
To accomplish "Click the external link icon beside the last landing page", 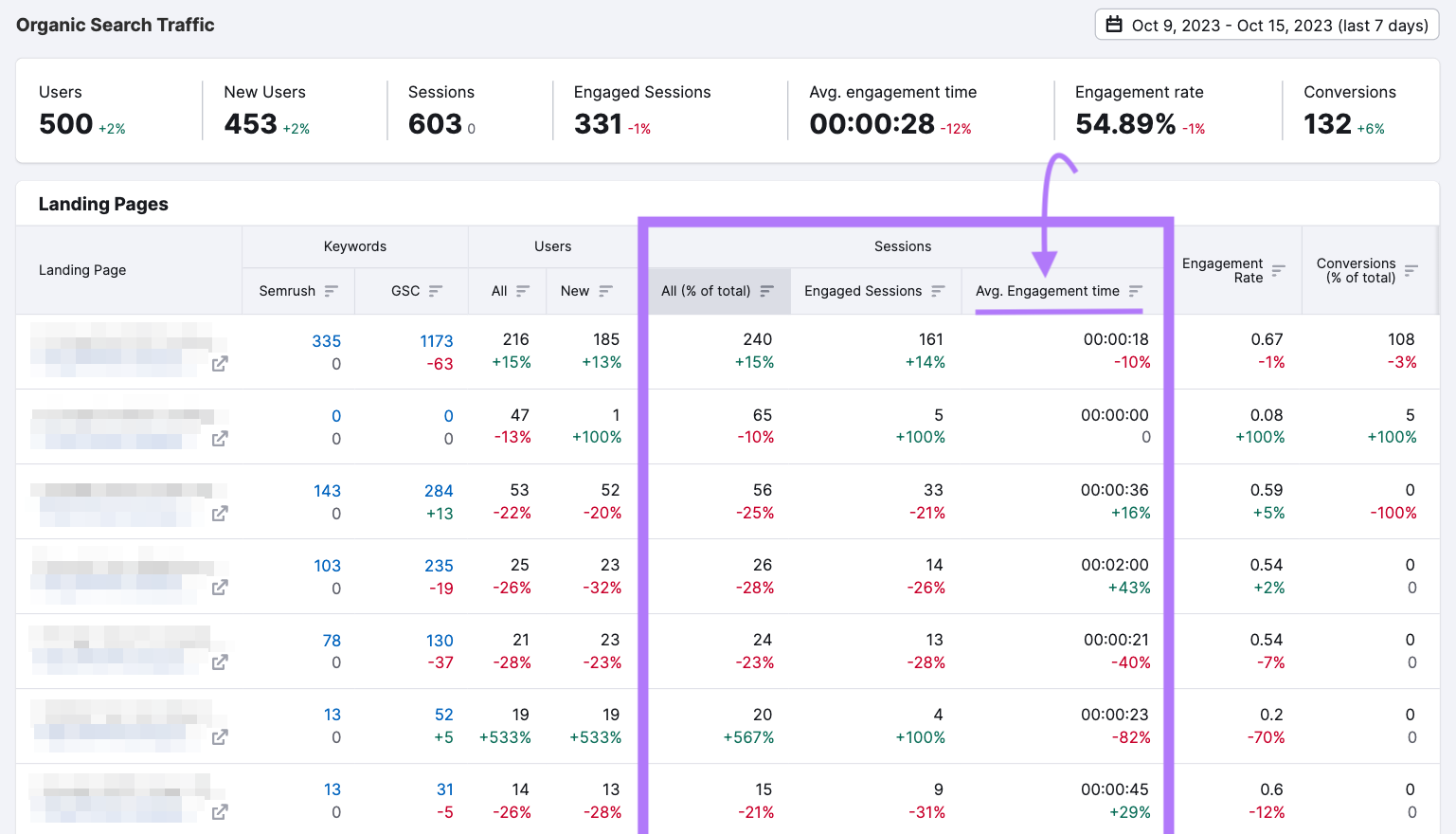I will coord(219,812).
